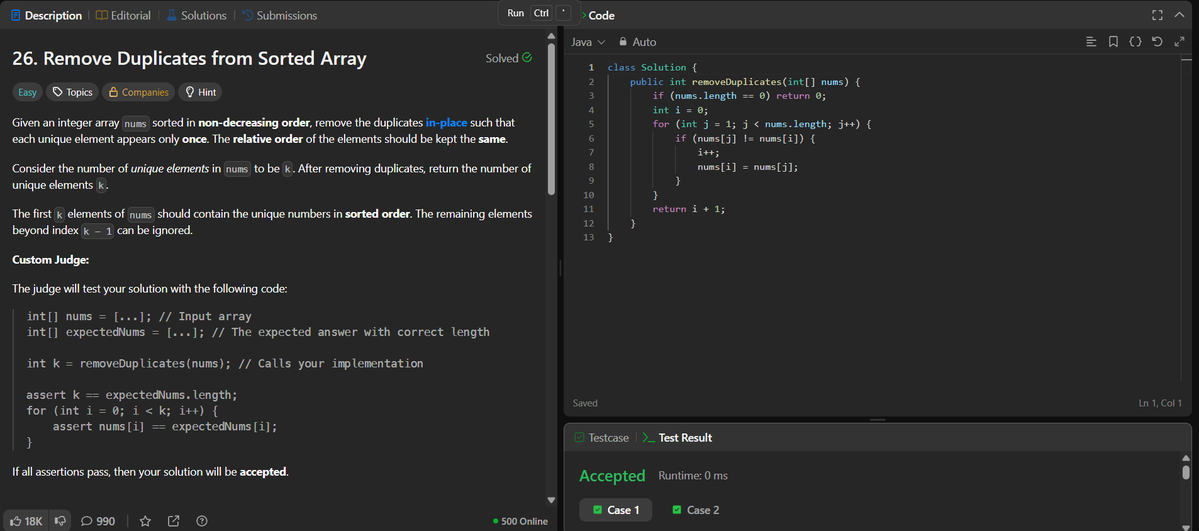Click the Ln 1, Col 1 status
Image resolution: width=1199 pixels, height=531 pixels.
pyautogui.click(x=1160, y=403)
